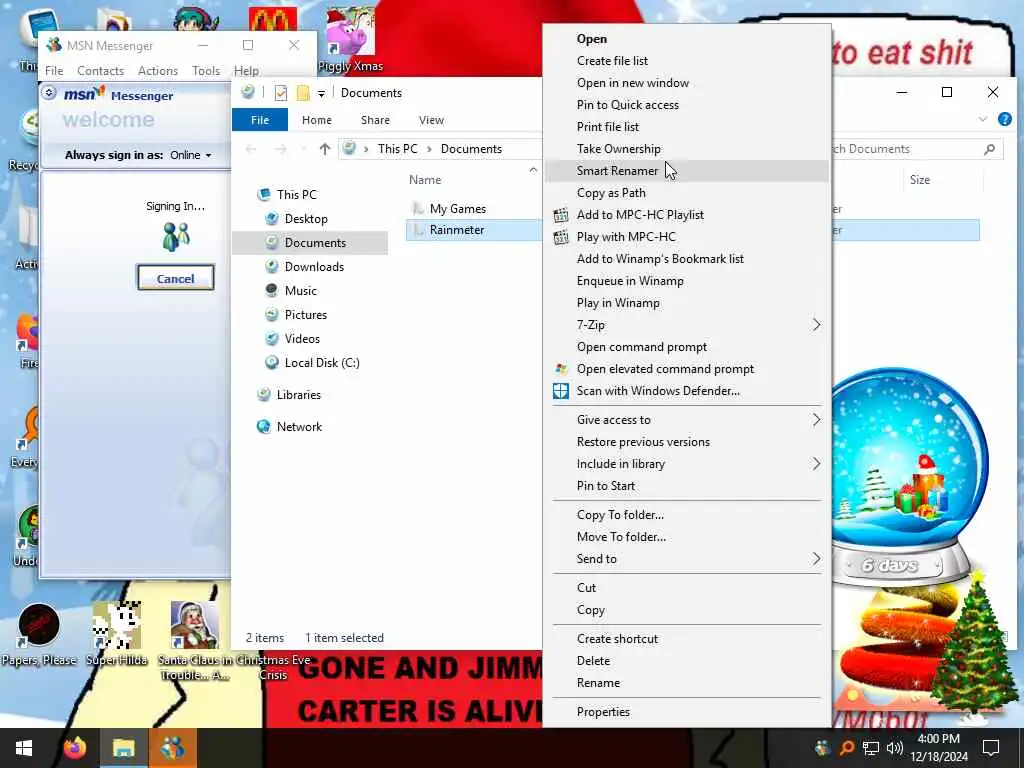Expand the Give access to submenu
The width and height of the screenshot is (1024, 768).
(816, 420)
